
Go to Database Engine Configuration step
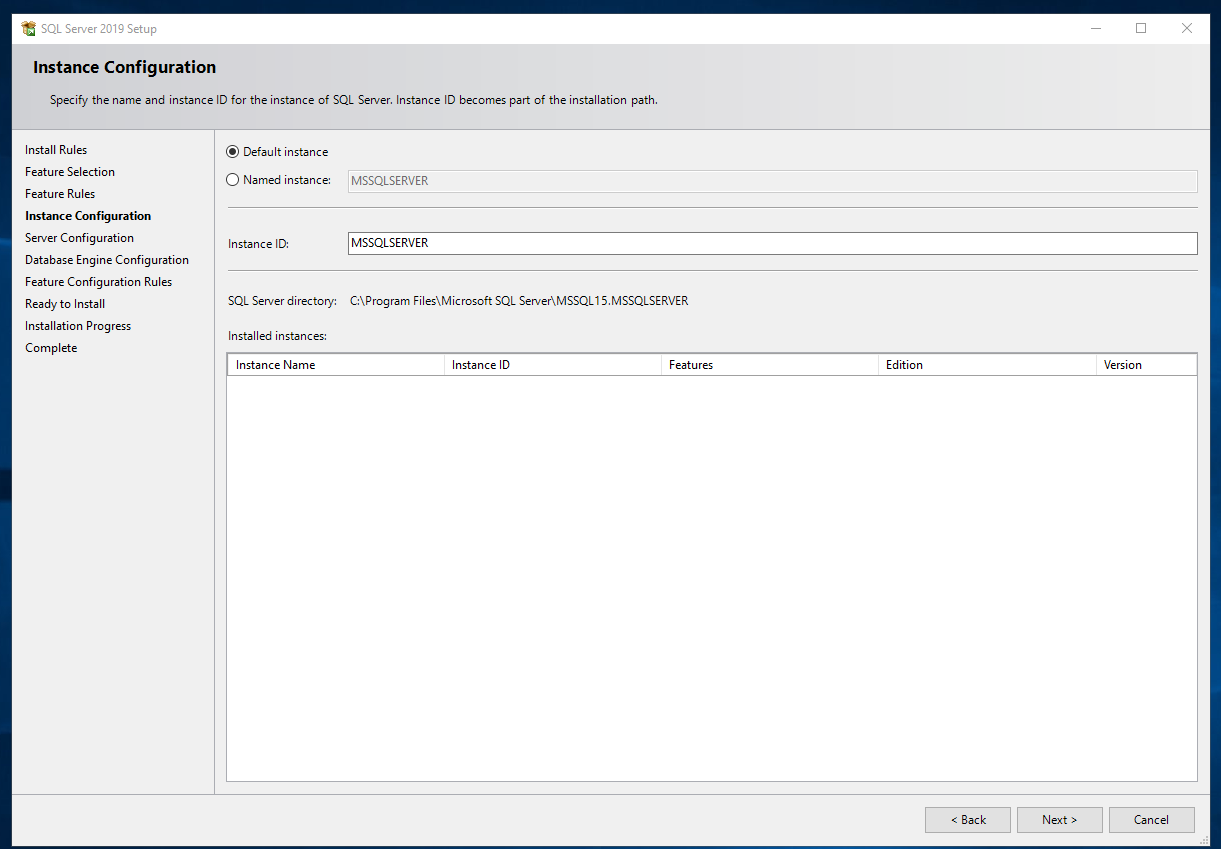107,260
